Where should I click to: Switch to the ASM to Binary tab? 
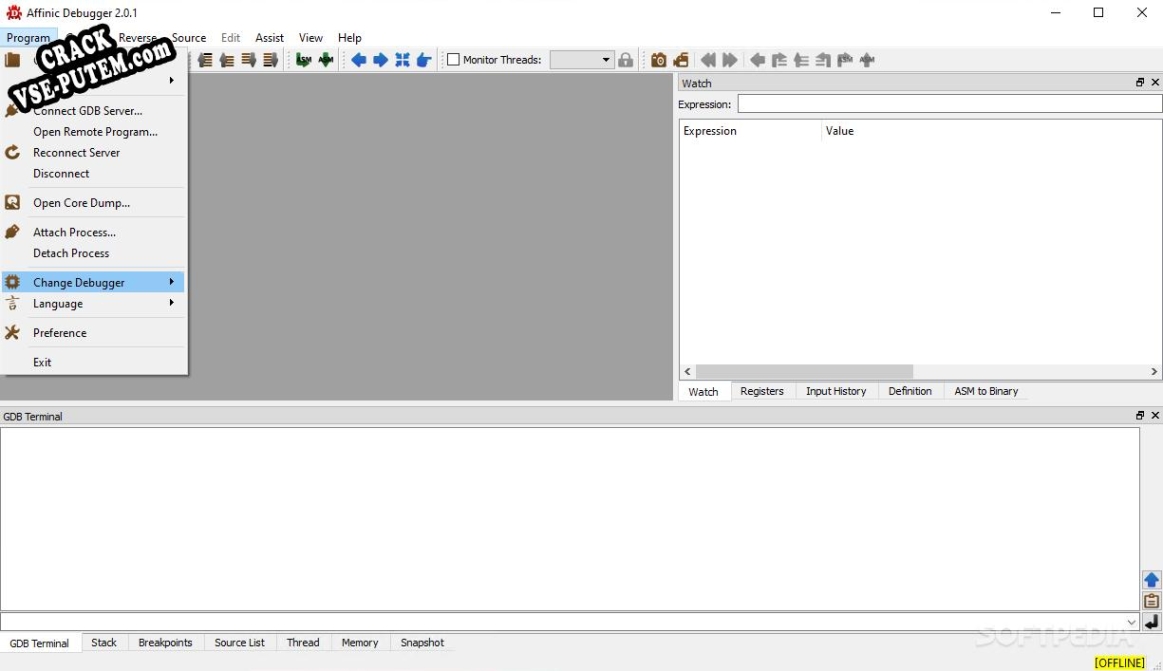(x=986, y=391)
